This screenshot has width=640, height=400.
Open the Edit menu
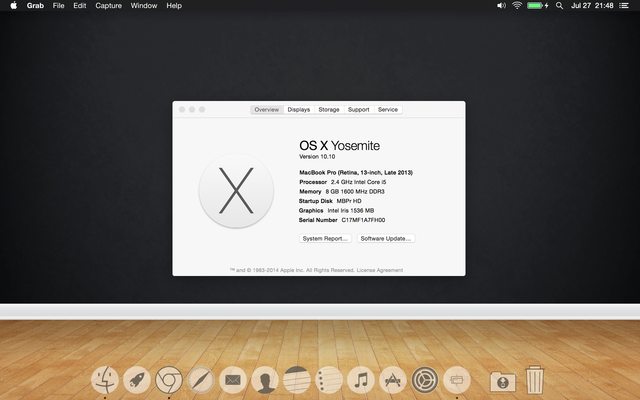click(80, 5)
